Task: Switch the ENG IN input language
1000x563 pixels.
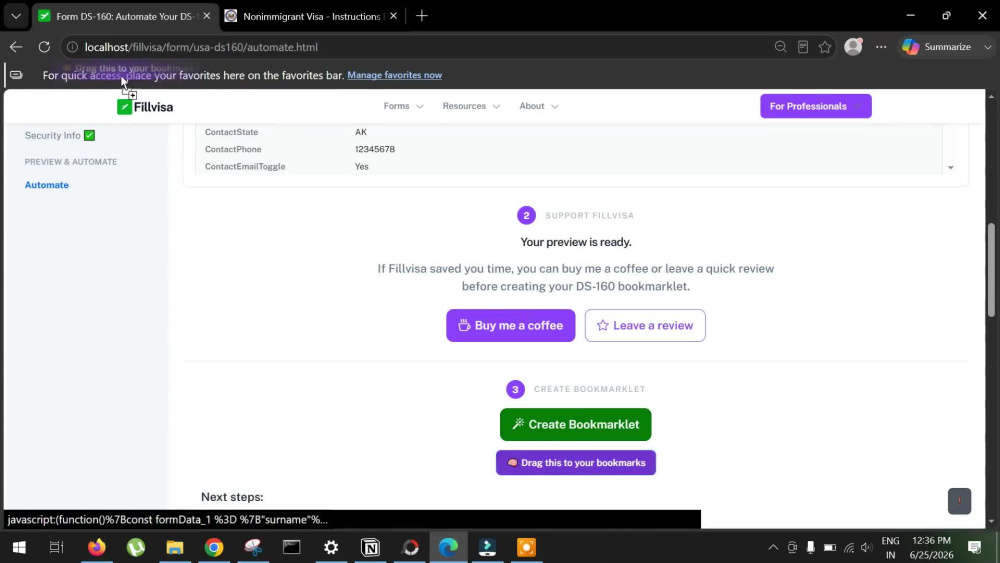Action: click(890, 548)
